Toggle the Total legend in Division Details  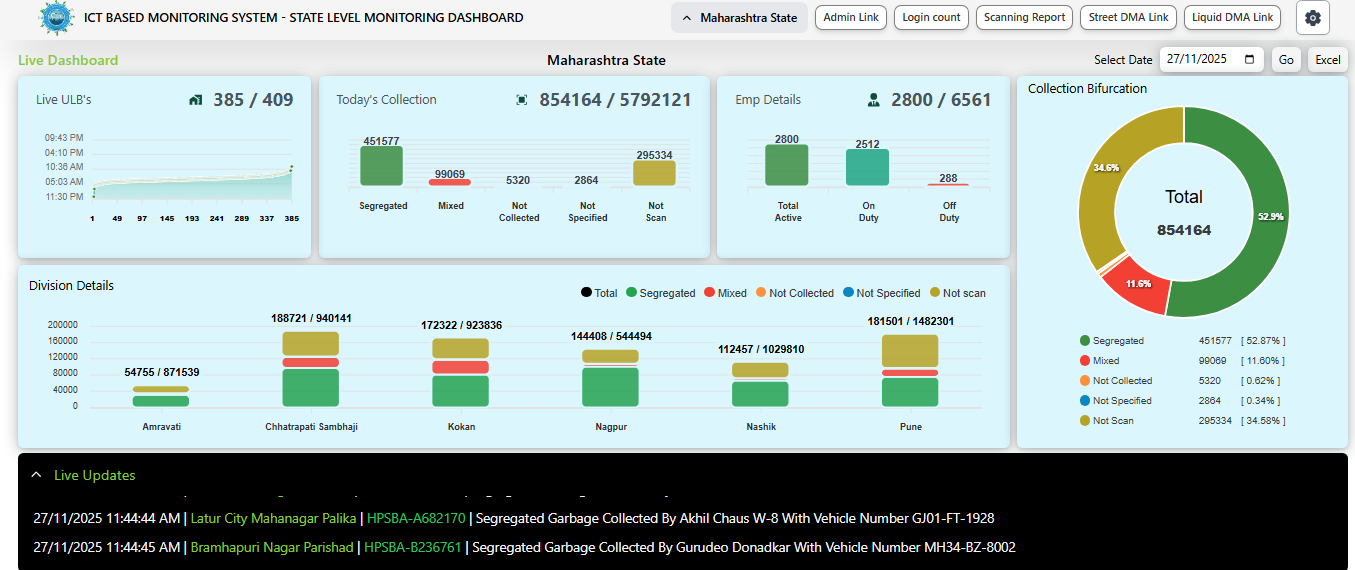(599, 293)
